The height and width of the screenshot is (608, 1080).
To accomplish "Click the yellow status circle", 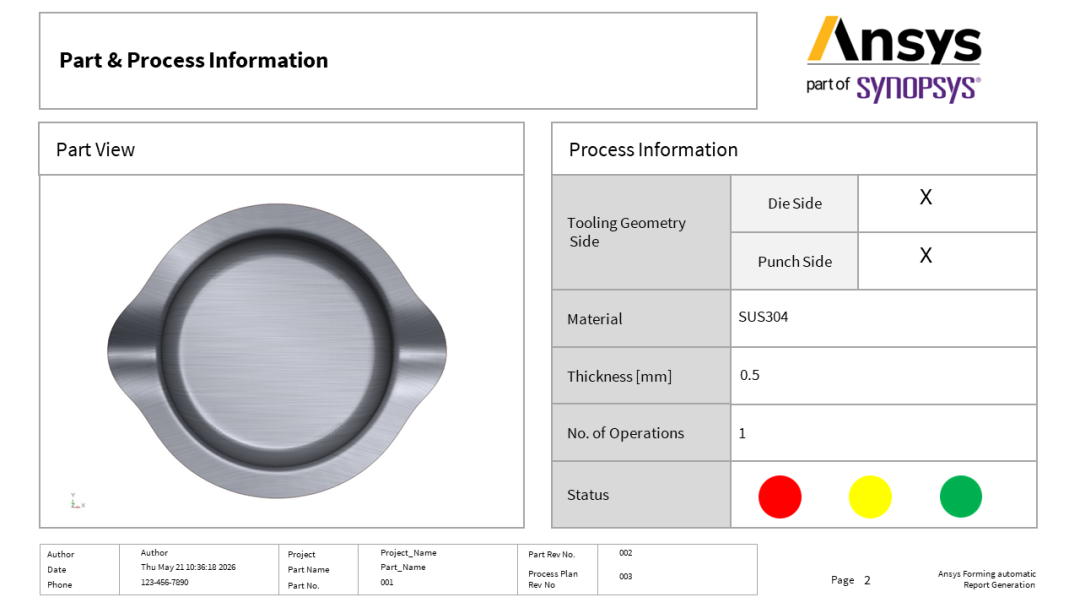I will (x=870, y=496).
